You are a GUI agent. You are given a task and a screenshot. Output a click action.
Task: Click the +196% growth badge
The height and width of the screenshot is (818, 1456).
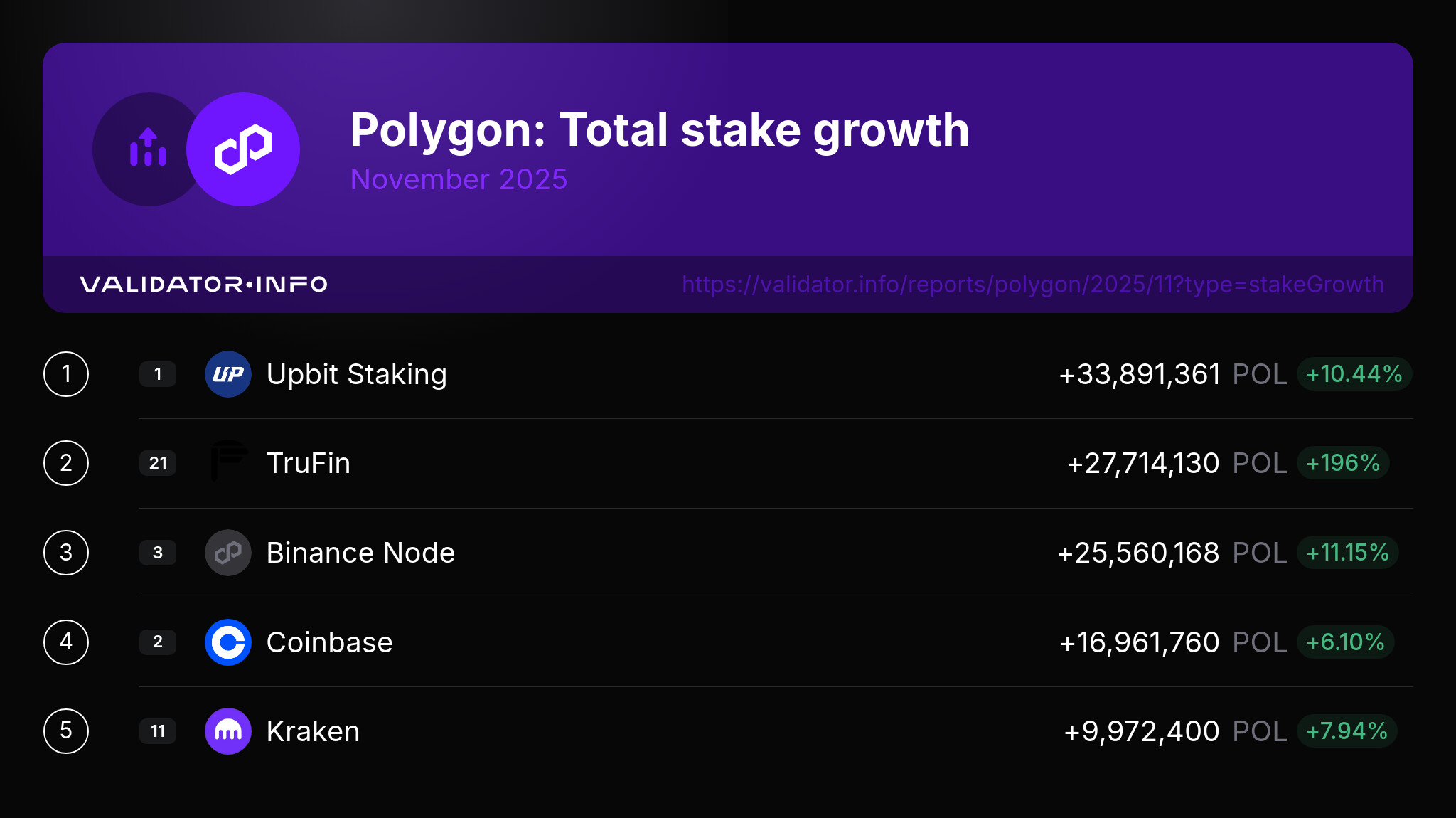(x=1343, y=463)
